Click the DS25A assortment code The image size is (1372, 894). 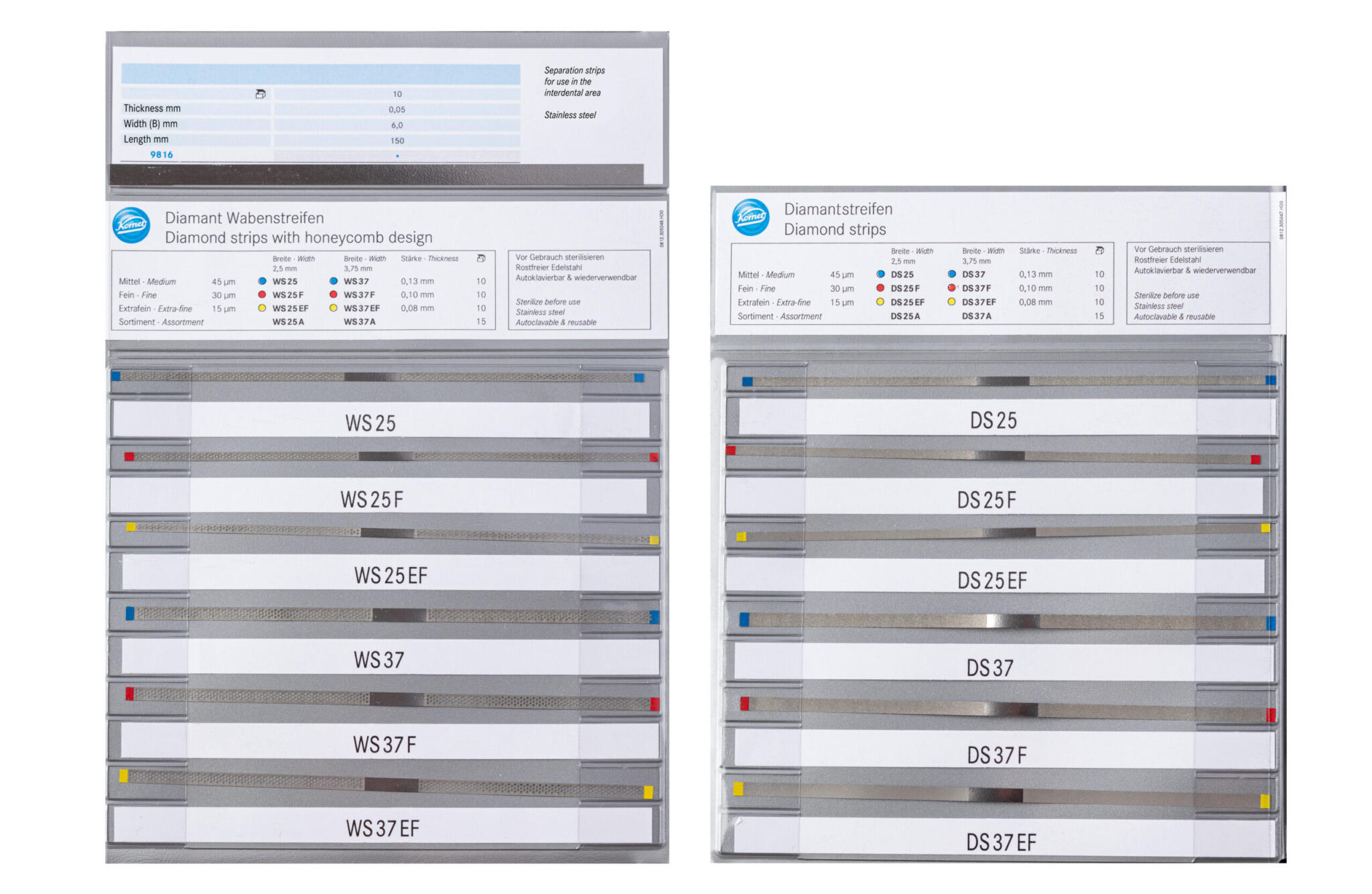[905, 316]
